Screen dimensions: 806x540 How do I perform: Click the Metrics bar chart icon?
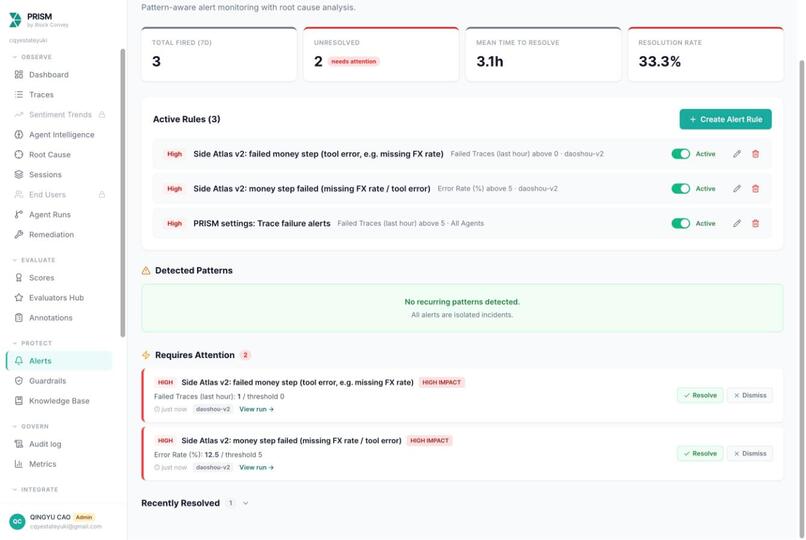(19, 464)
